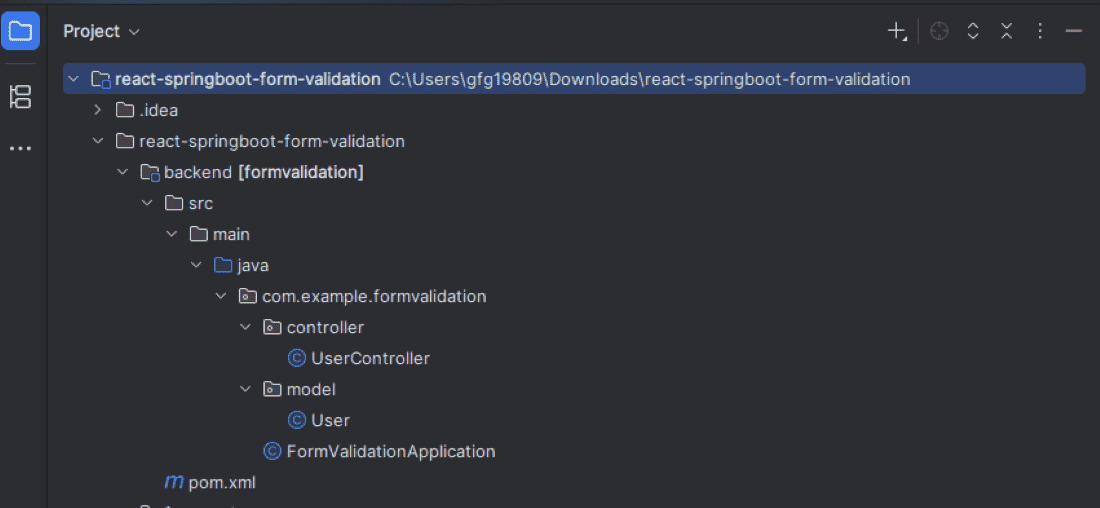Open the Project view dropdown
This screenshot has height=508, width=1100.
tap(102, 32)
